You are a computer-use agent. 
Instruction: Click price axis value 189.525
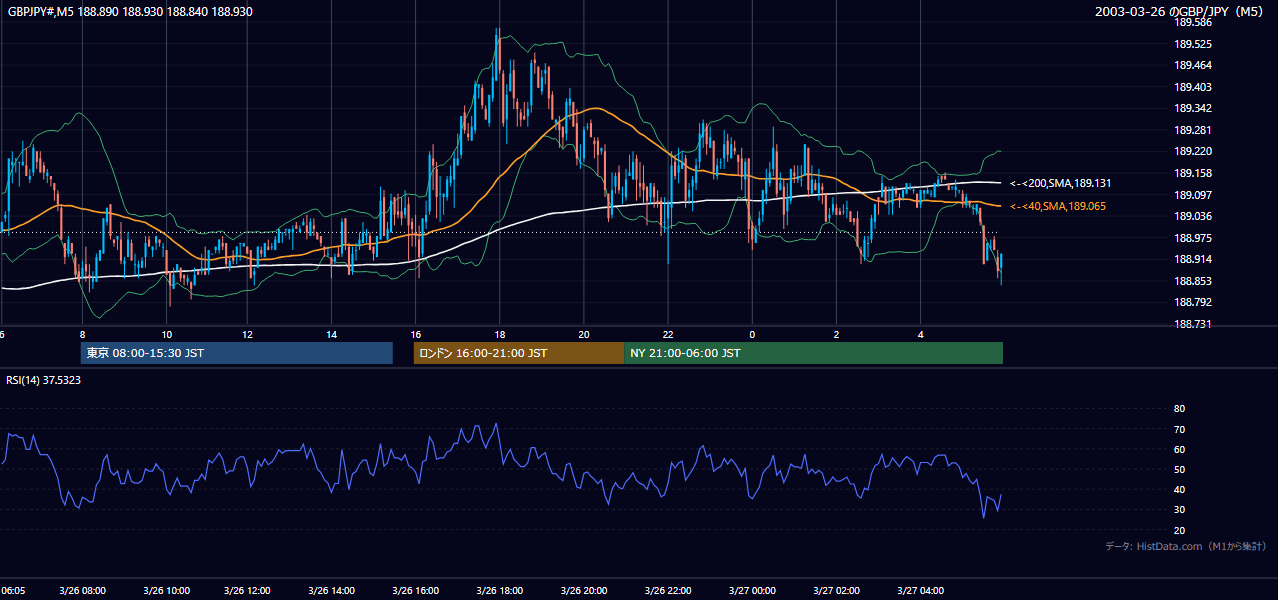(1192, 44)
